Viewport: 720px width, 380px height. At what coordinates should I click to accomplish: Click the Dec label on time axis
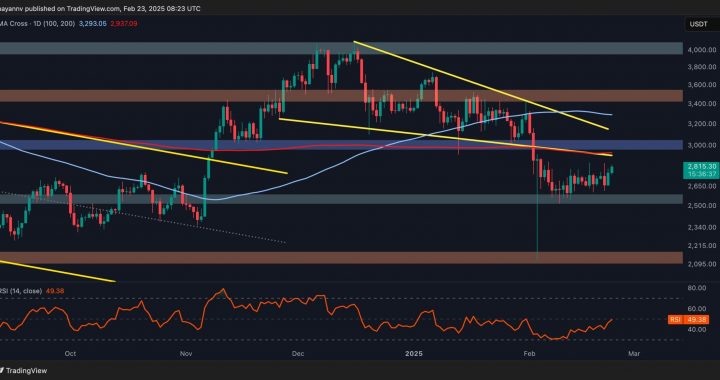click(298, 354)
